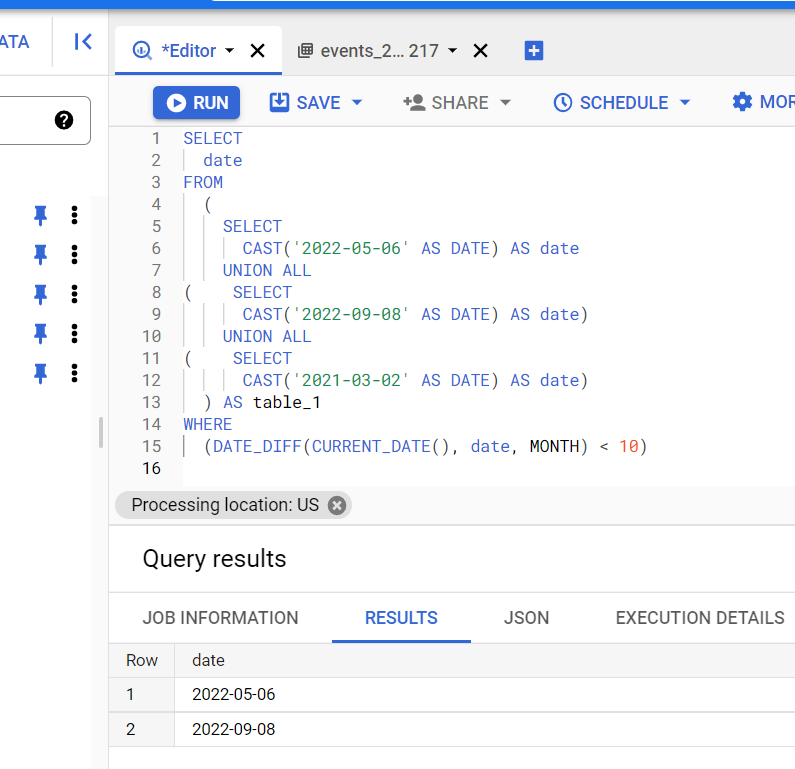Click the Row column header
This screenshot has width=795, height=769.
point(142,661)
